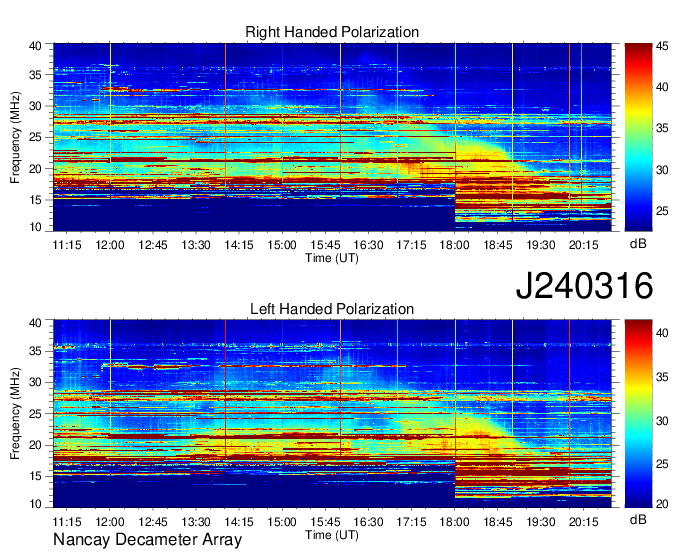The width and height of the screenshot is (680, 552).
Task: Click the 11:15 time tick on Left Handed plot
Action: pyautogui.click(x=67, y=522)
